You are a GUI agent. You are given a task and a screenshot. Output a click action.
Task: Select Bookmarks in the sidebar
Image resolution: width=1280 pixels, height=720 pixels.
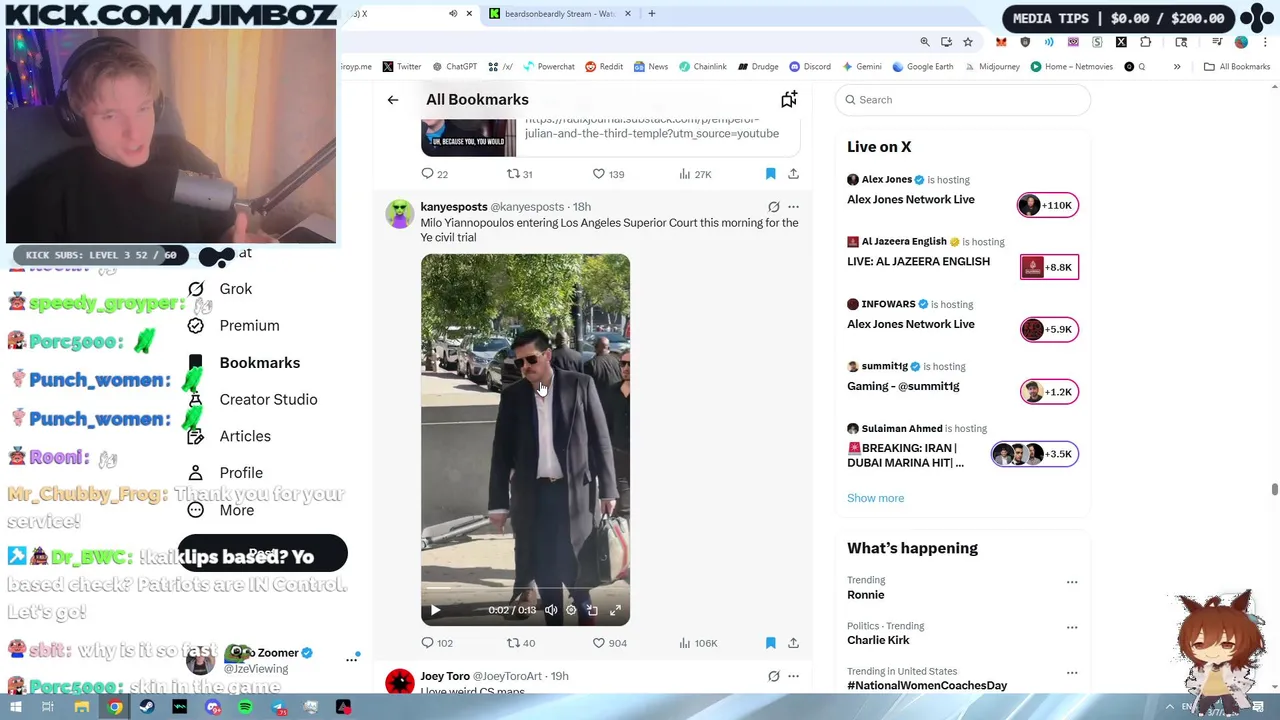click(x=245, y=363)
